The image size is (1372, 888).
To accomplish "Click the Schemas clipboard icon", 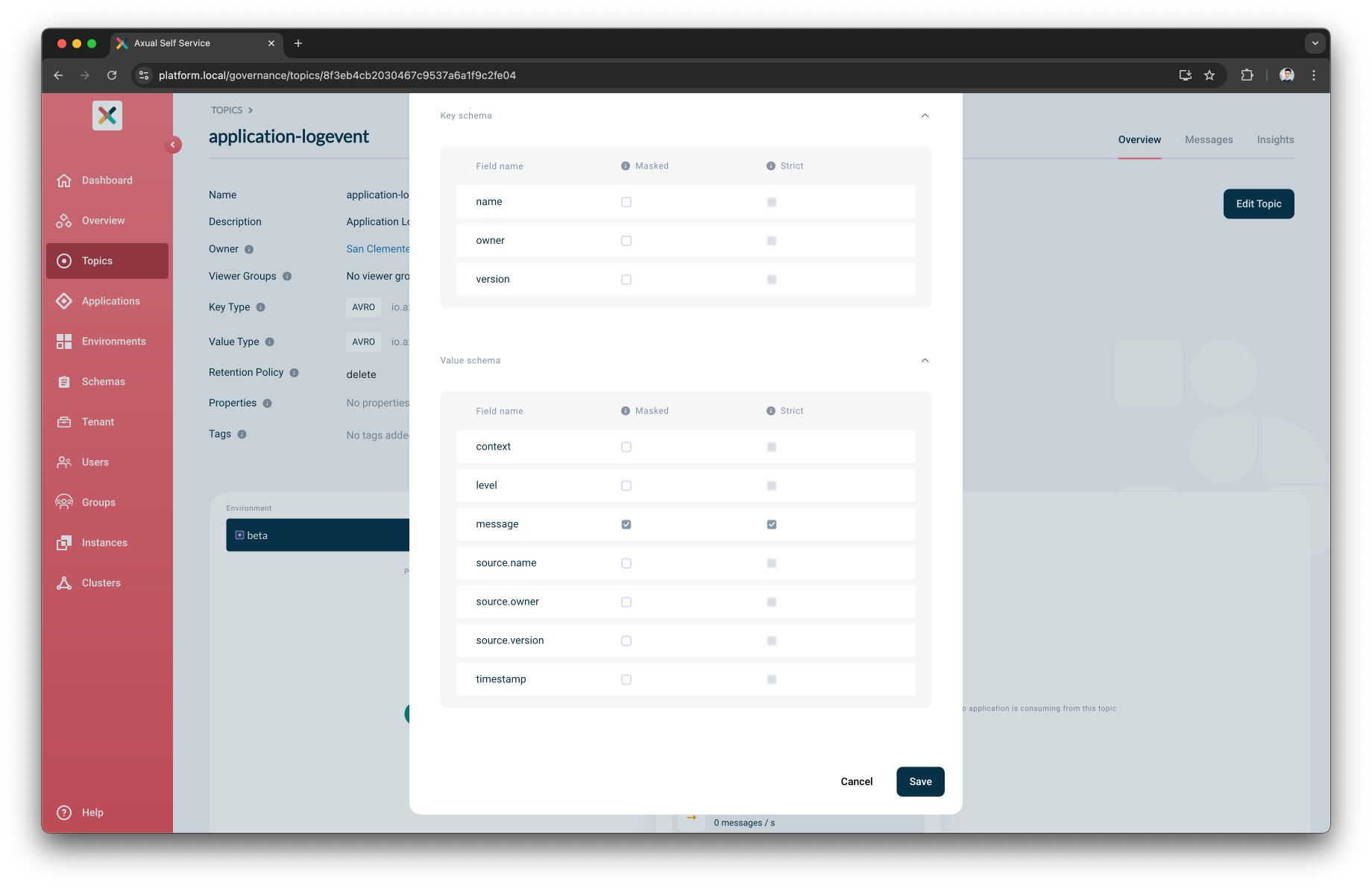I will [64, 382].
